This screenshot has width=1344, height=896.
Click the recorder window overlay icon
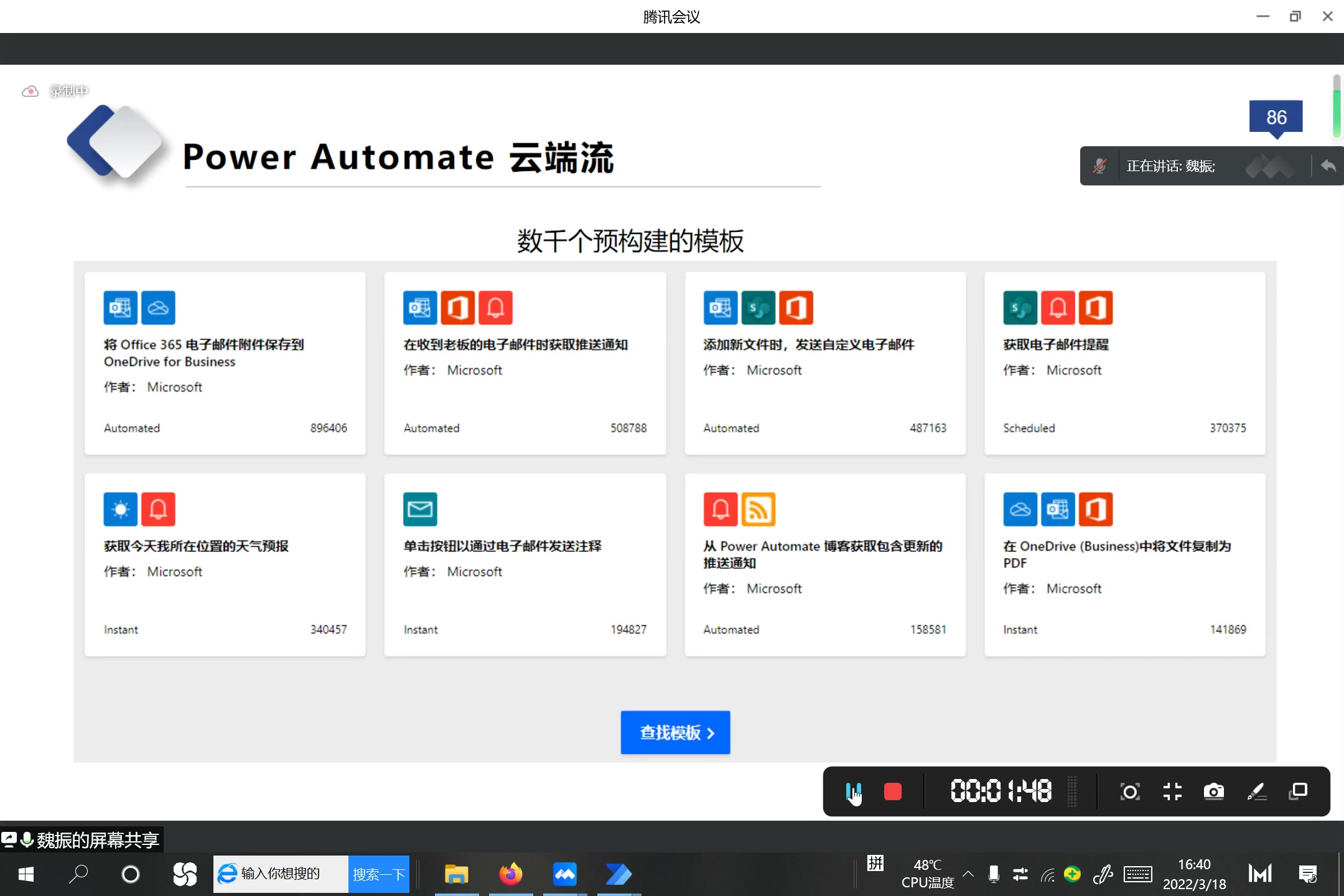(1298, 791)
